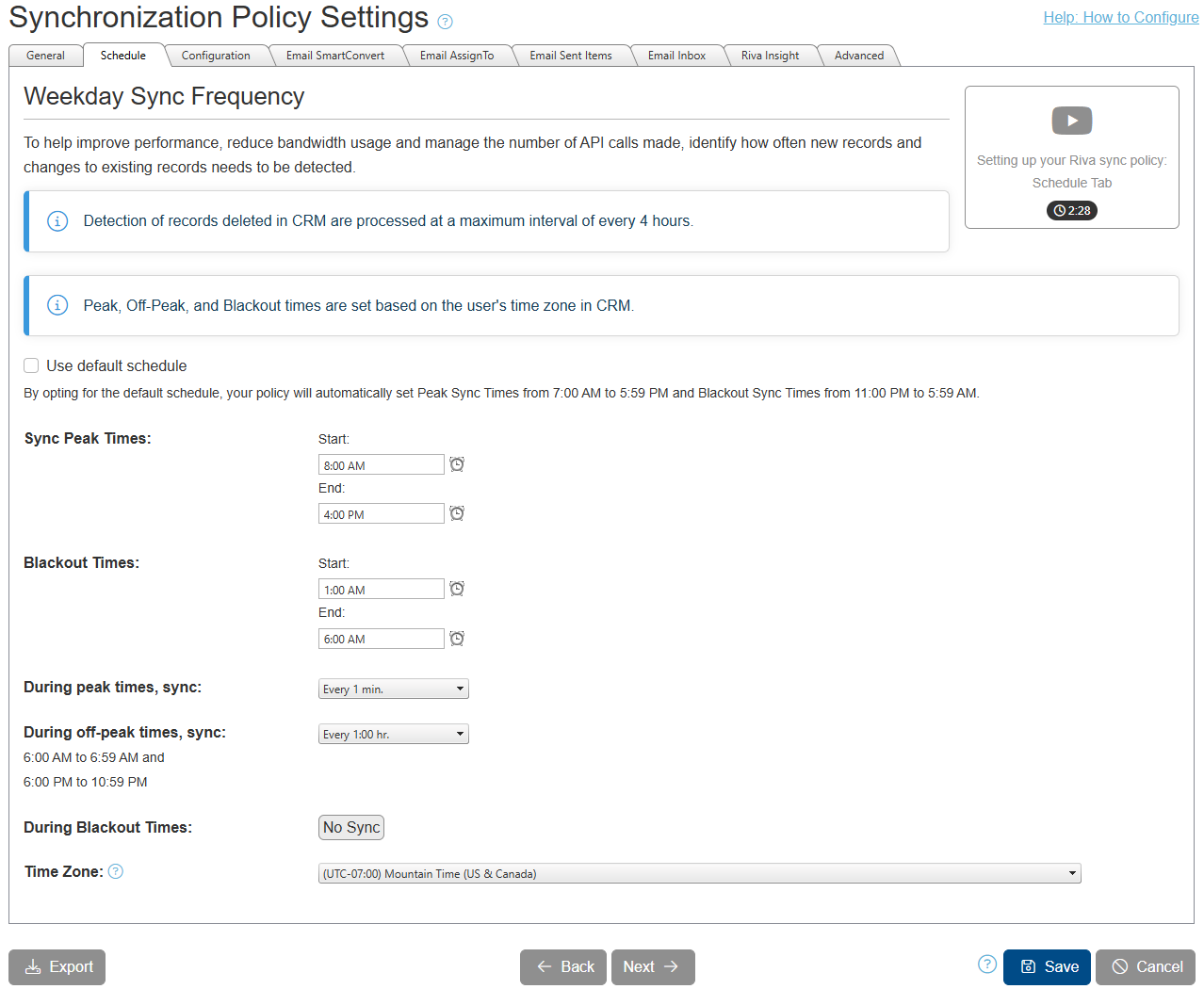
Task: Change the off-peak sync frequency dropdown
Action: click(x=393, y=734)
